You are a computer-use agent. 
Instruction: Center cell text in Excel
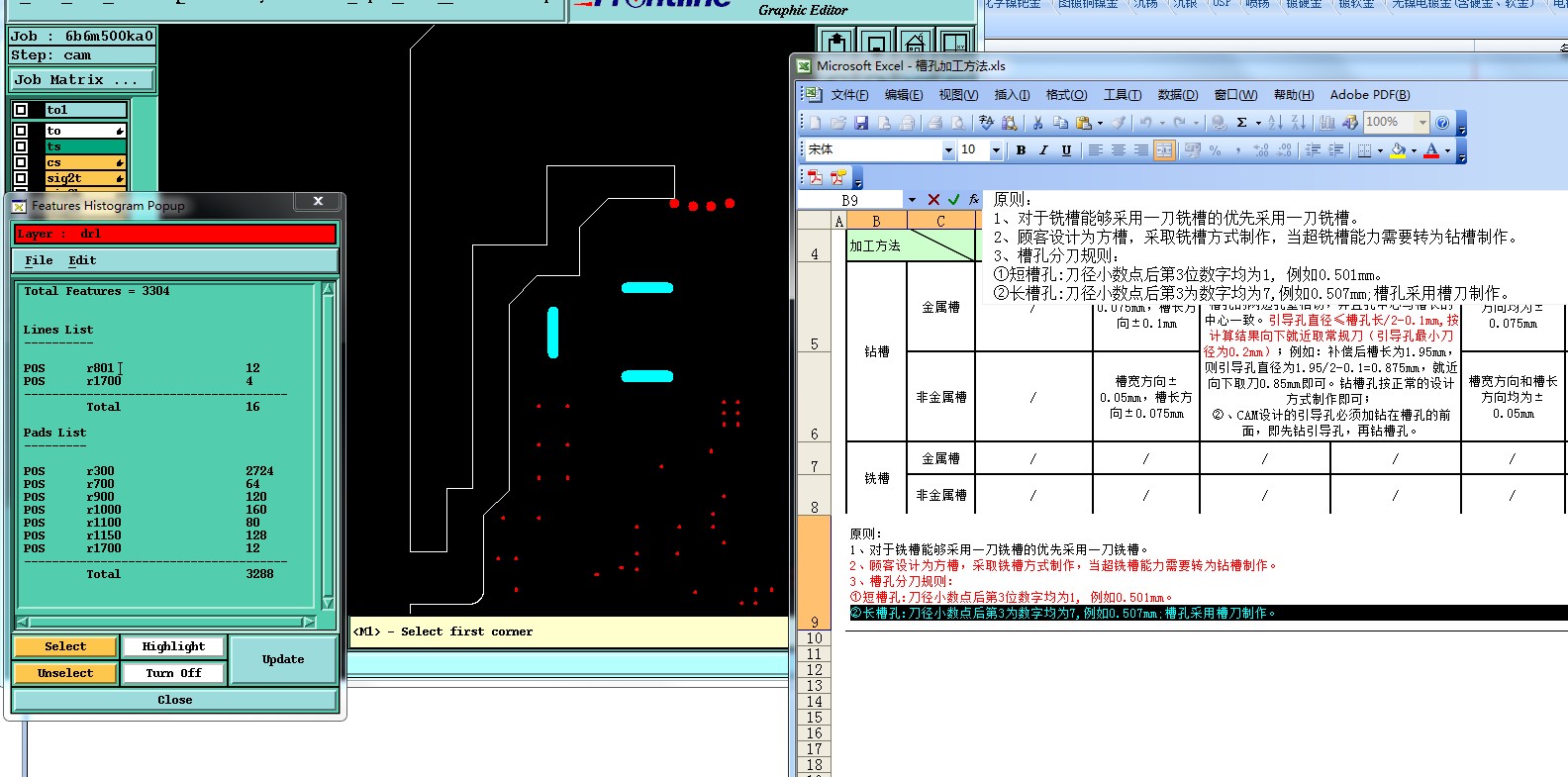(x=1118, y=150)
